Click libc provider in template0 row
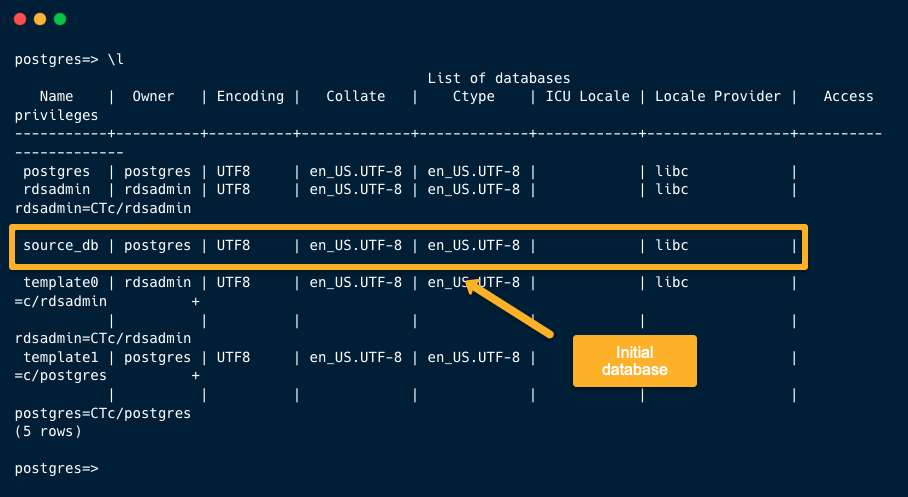Screen dimensions: 908x497 pos(672,283)
